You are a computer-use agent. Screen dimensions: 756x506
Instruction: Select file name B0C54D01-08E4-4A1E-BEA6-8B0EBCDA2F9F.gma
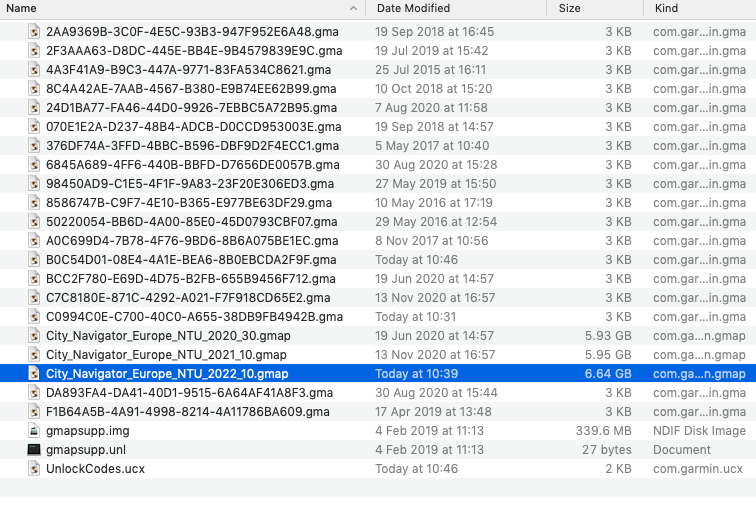pyautogui.click(x=191, y=260)
